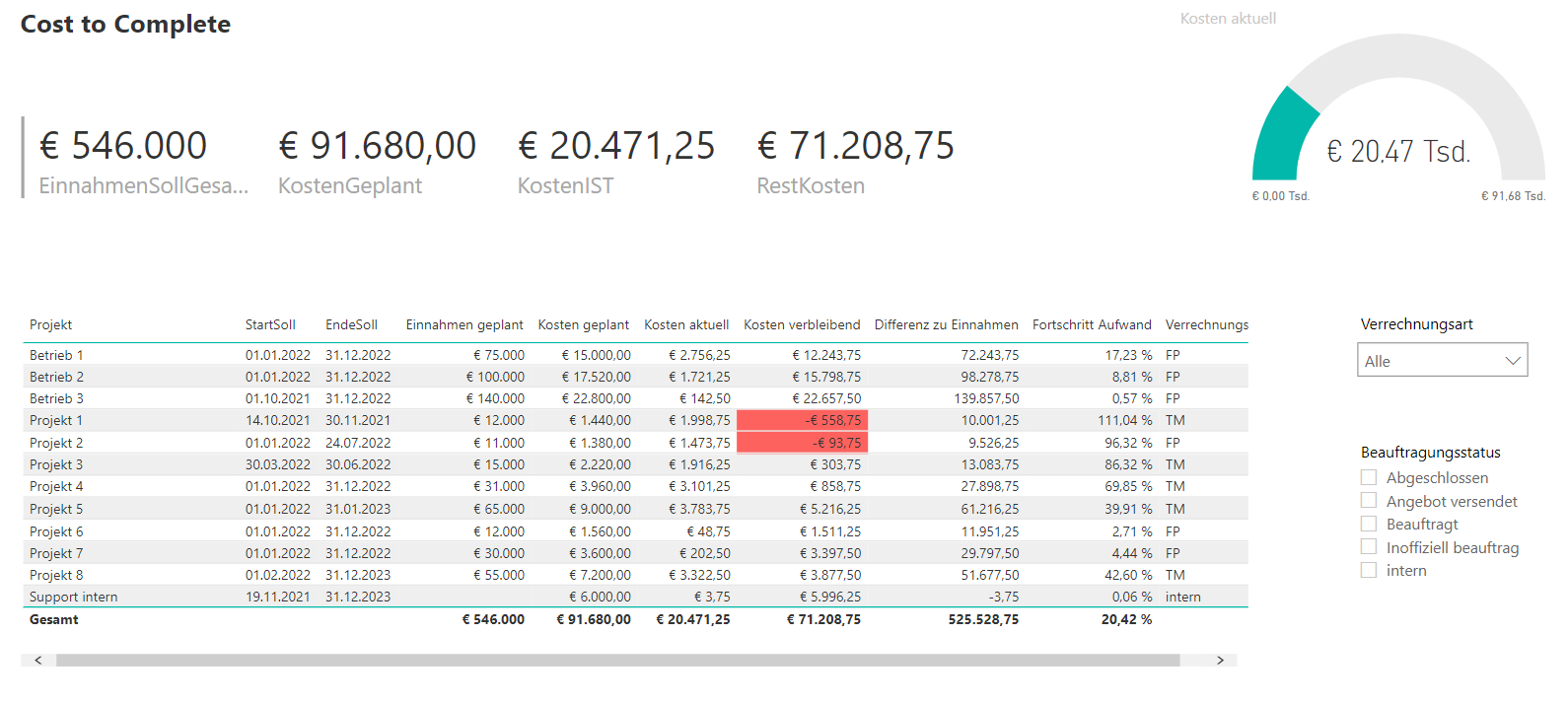Click right arrow of table scrollbar

pyautogui.click(x=1220, y=661)
